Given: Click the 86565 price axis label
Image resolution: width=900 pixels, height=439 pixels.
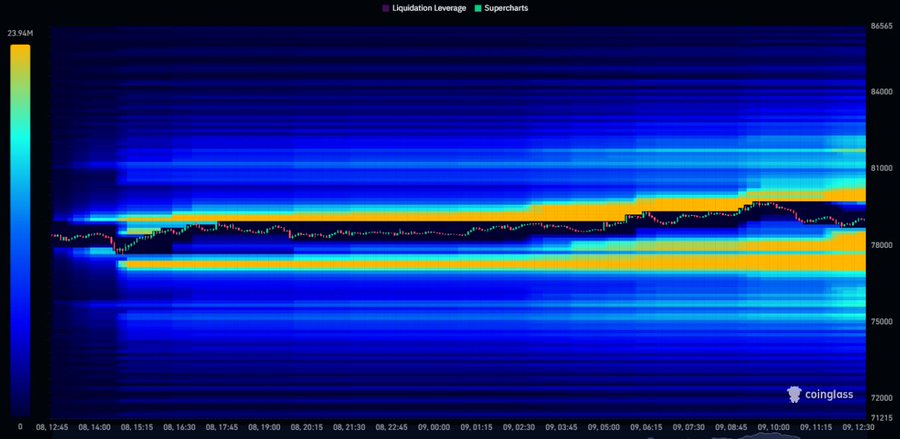Looking at the screenshot, I should coord(881,26).
